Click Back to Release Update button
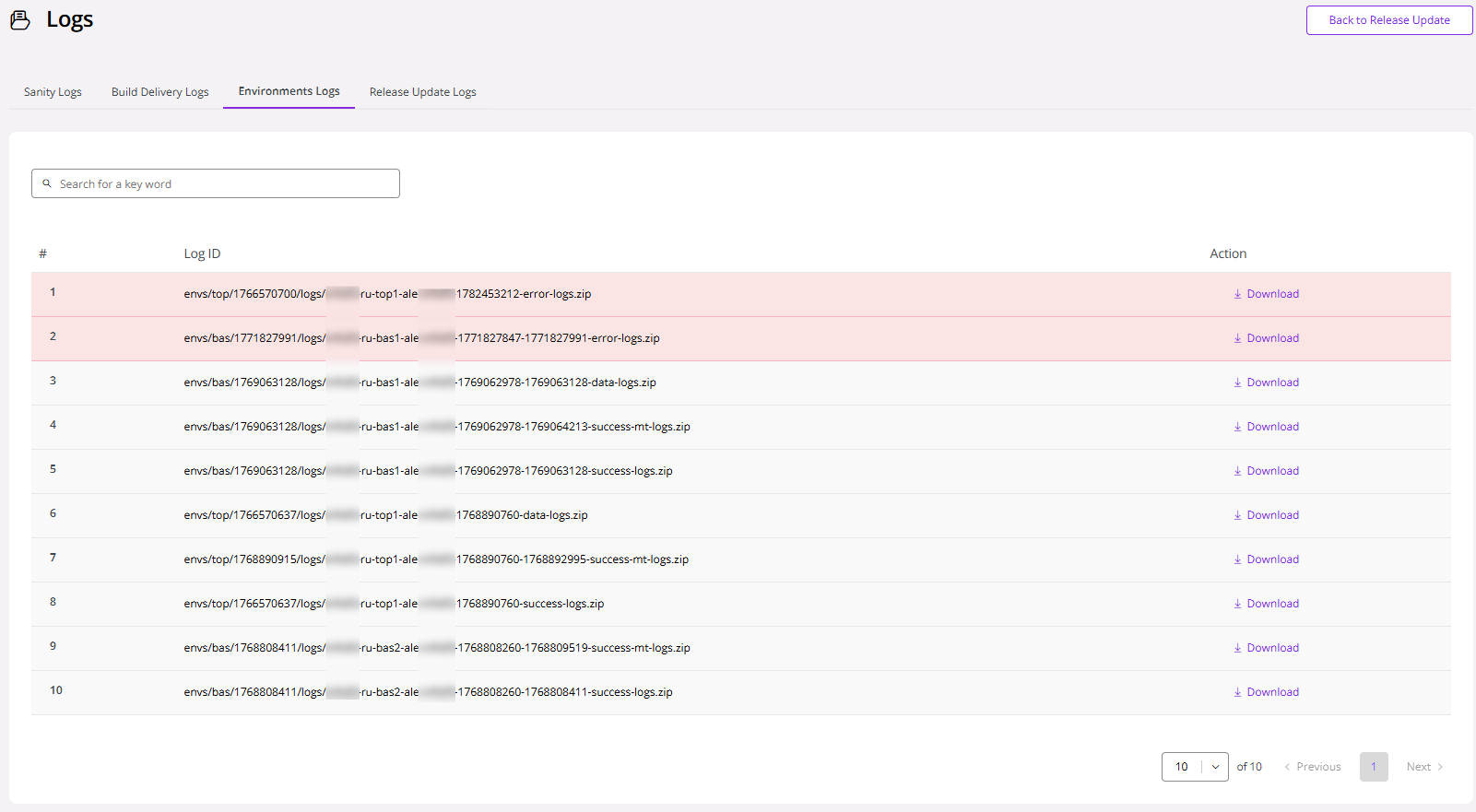This screenshot has height=812, width=1476. pyautogui.click(x=1389, y=20)
